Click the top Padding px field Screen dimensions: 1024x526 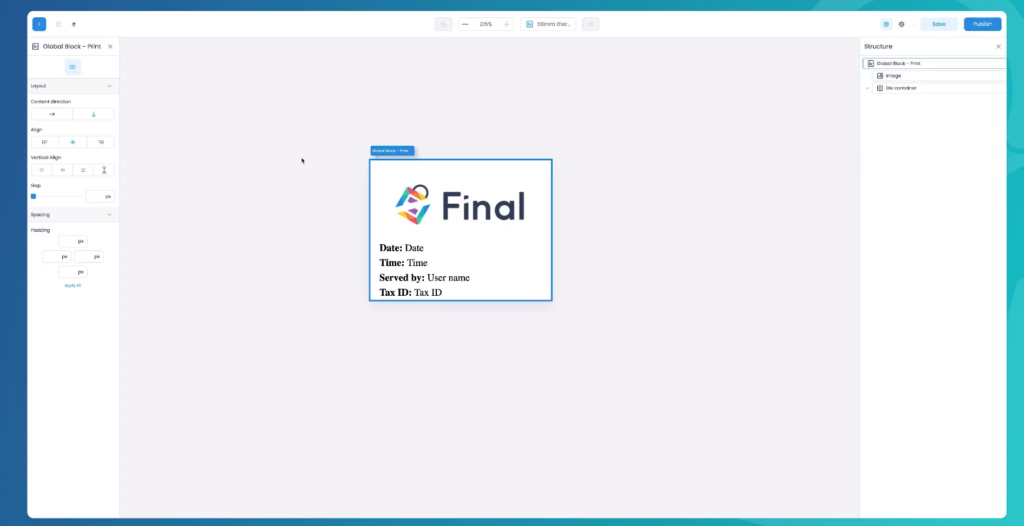pyautogui.click(x=72, y=241)
